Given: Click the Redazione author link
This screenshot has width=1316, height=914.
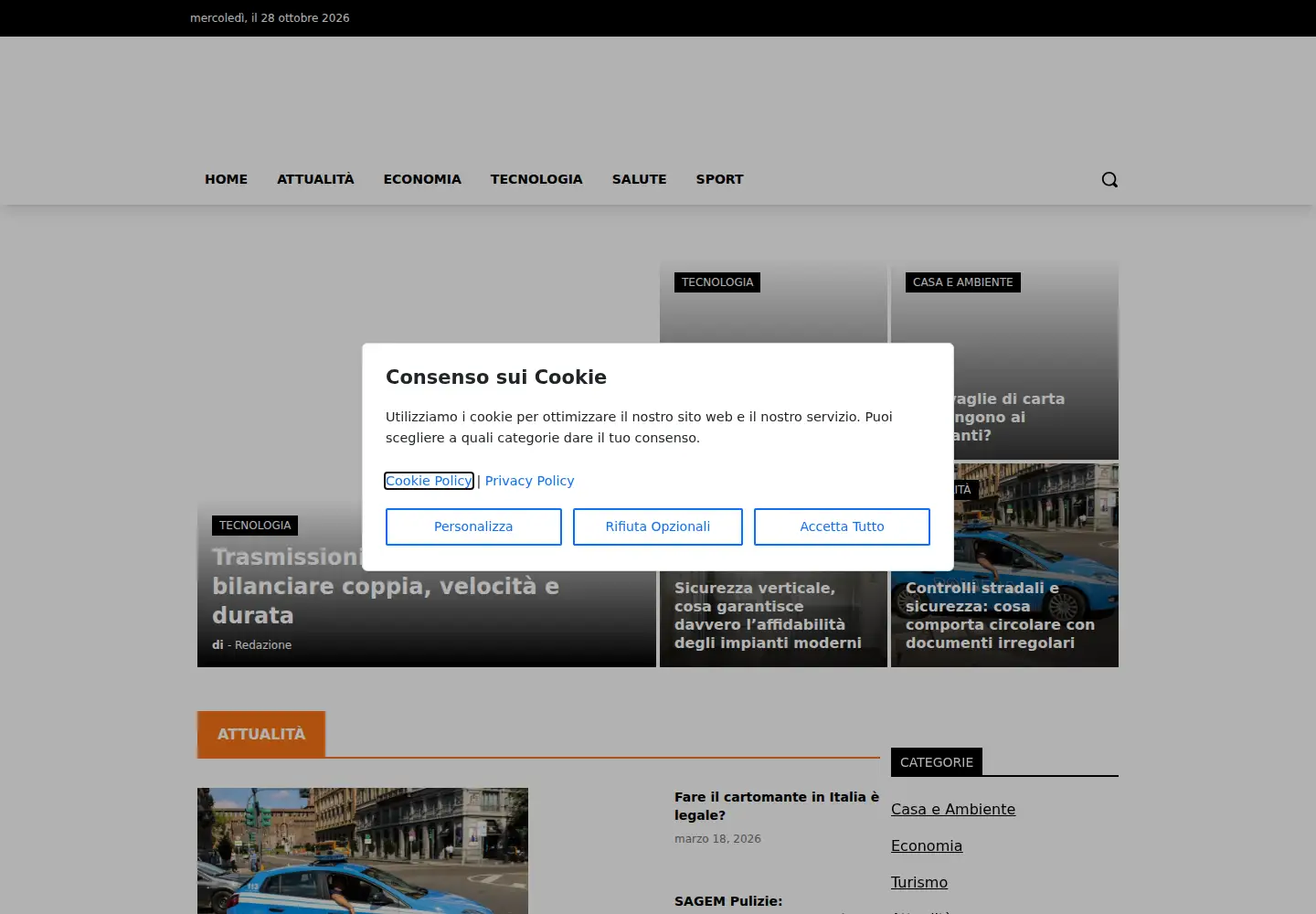Looking at the screenshot, I should tap(263, 644).
